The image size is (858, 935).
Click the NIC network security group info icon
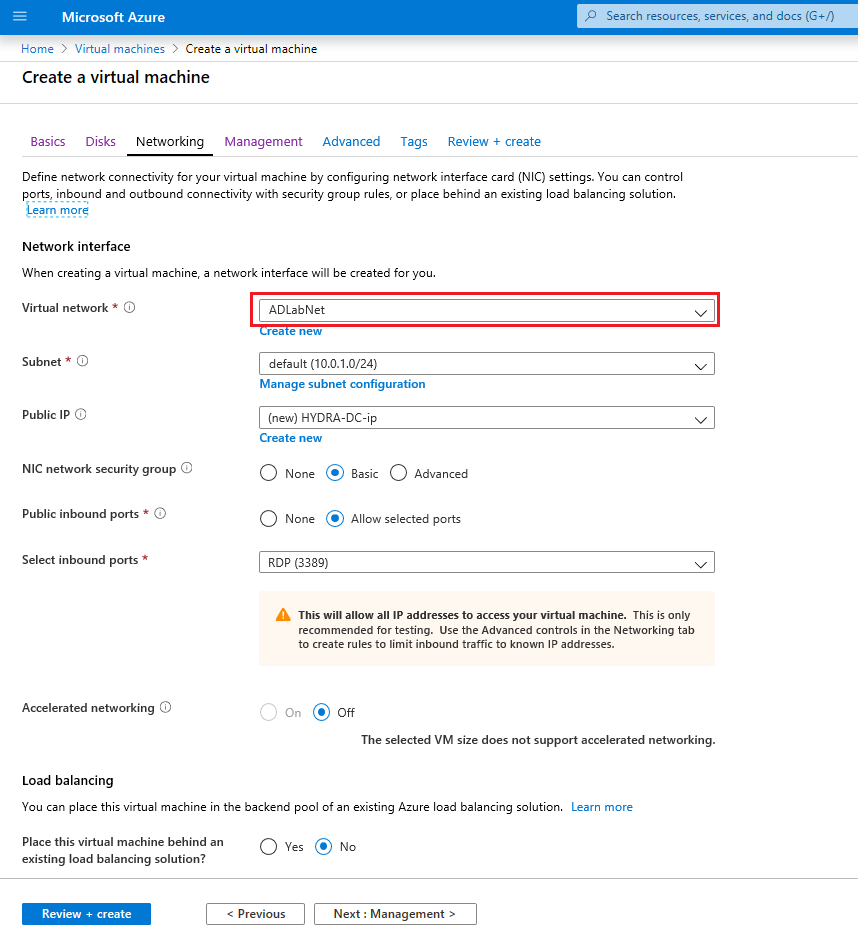pos(187,468)
